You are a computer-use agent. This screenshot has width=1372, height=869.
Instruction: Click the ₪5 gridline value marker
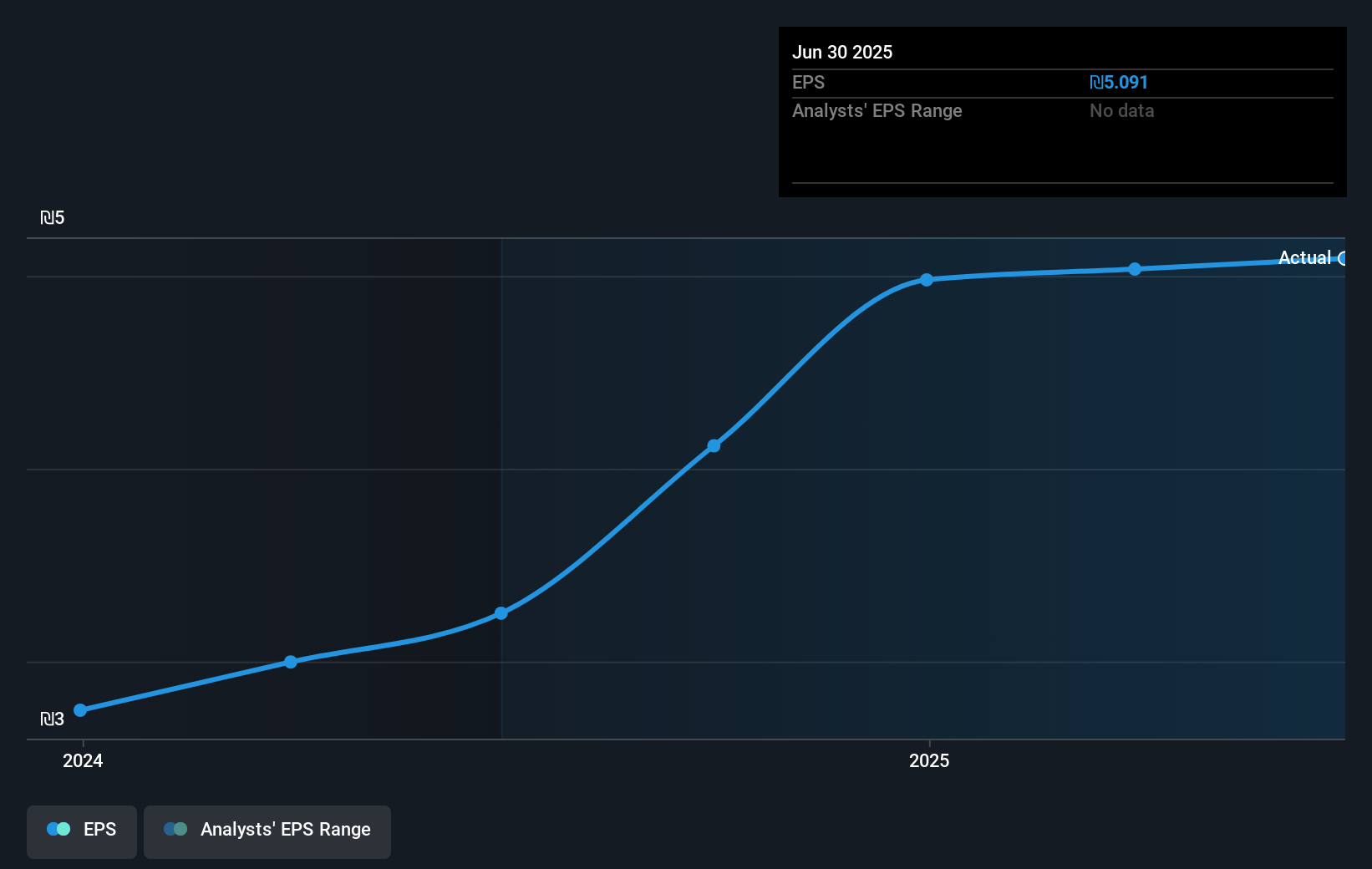coord(53,217)
